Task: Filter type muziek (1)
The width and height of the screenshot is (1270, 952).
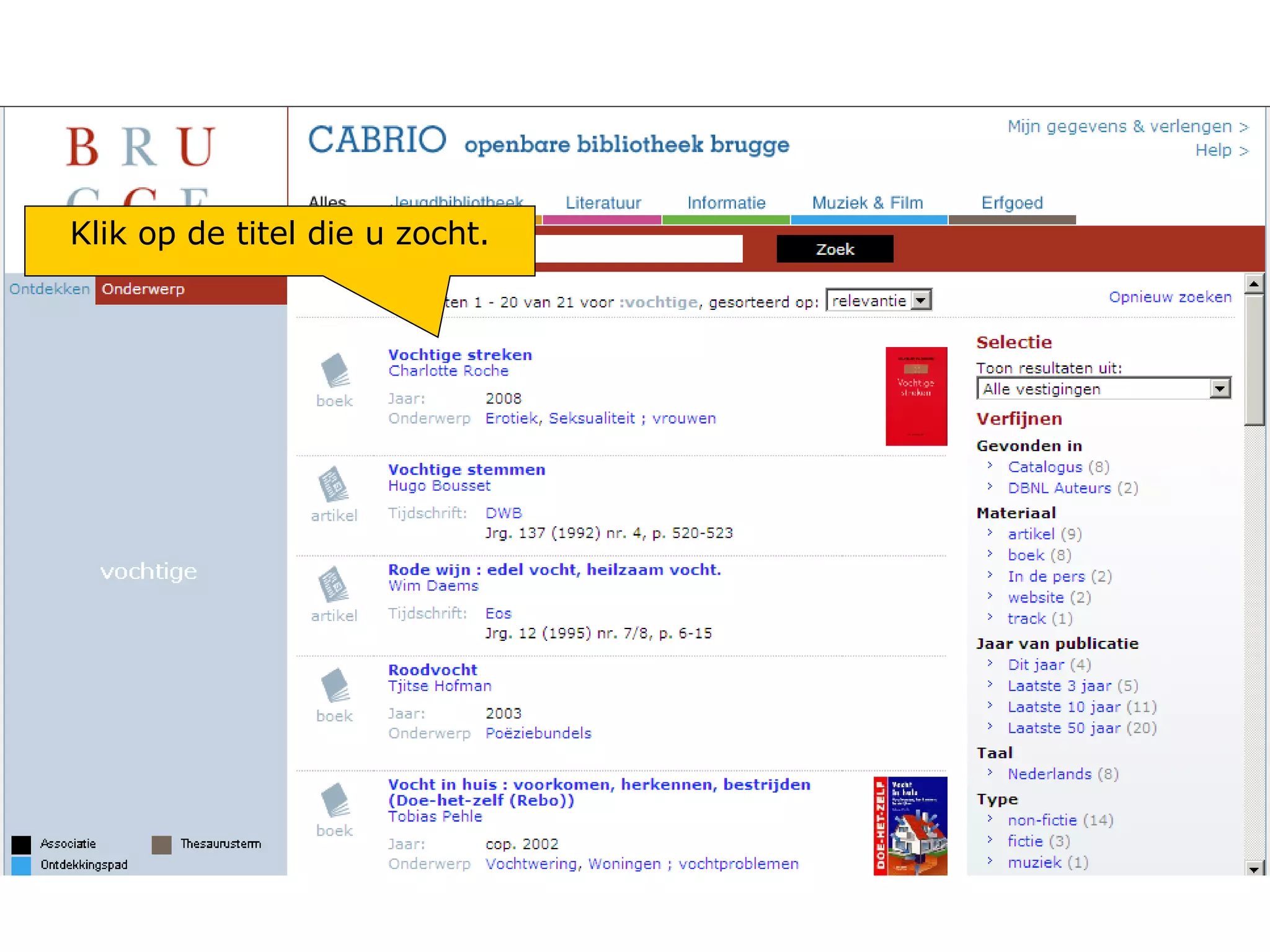Action: [x=1048, y=862]
